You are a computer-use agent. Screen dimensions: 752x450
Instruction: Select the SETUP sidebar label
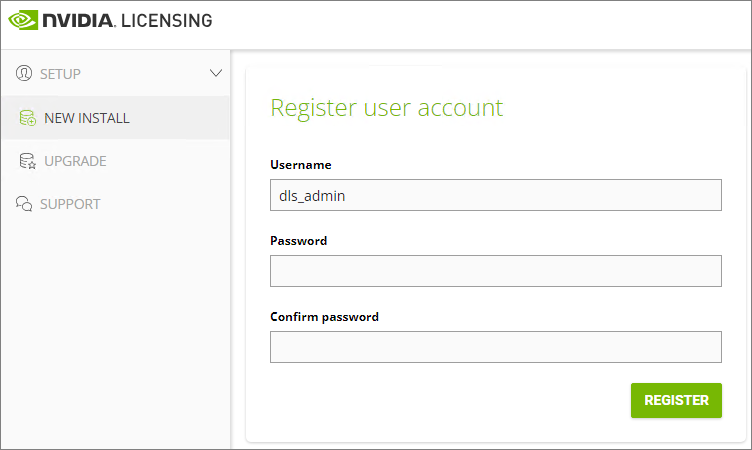pos(60,74)
